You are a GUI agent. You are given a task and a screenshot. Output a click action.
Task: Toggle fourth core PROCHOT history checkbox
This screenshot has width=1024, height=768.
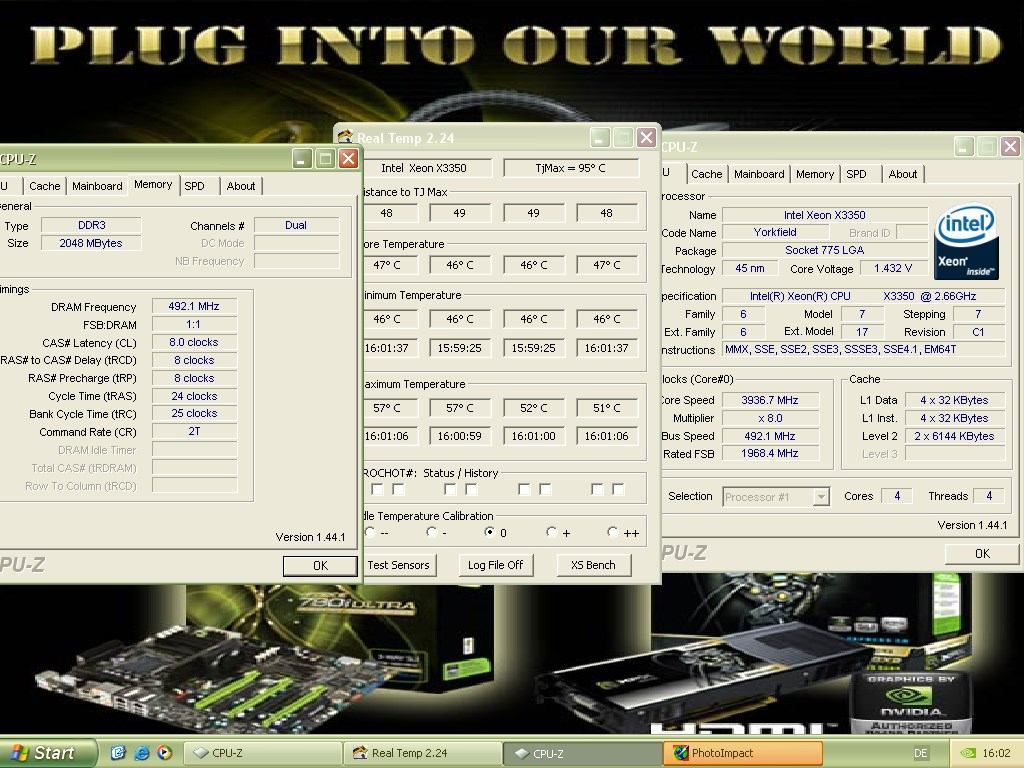(x=618, y=489)
